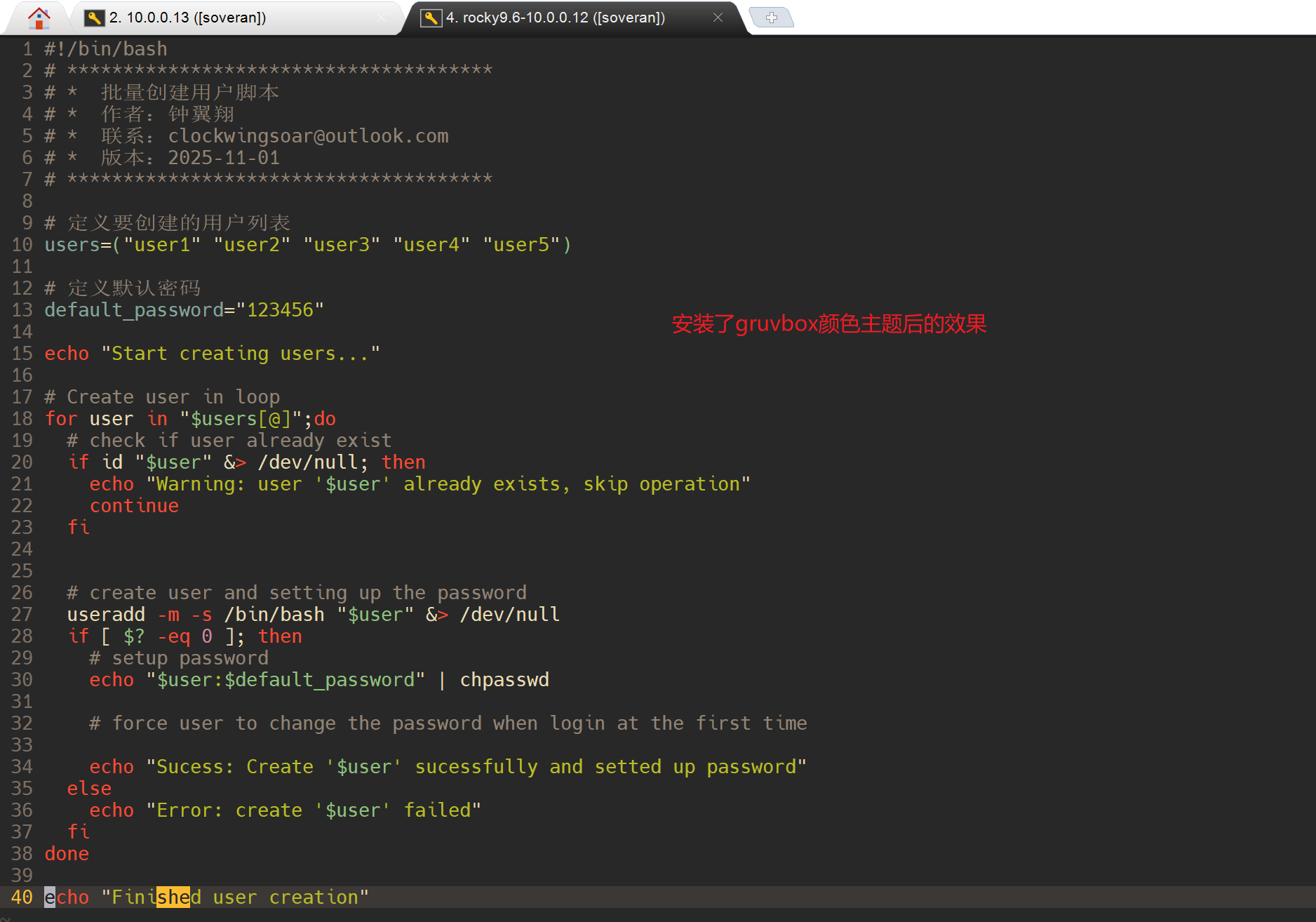Close the rocky9.6-10.0.0.12 session tab
The image size is (1316, 922).
click(x=718, y=18)
